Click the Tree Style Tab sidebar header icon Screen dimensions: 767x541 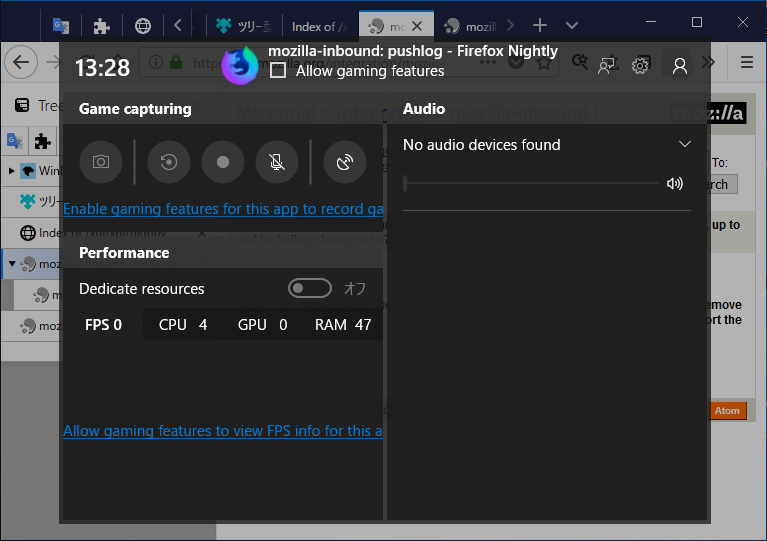click(x=22, y=105)
